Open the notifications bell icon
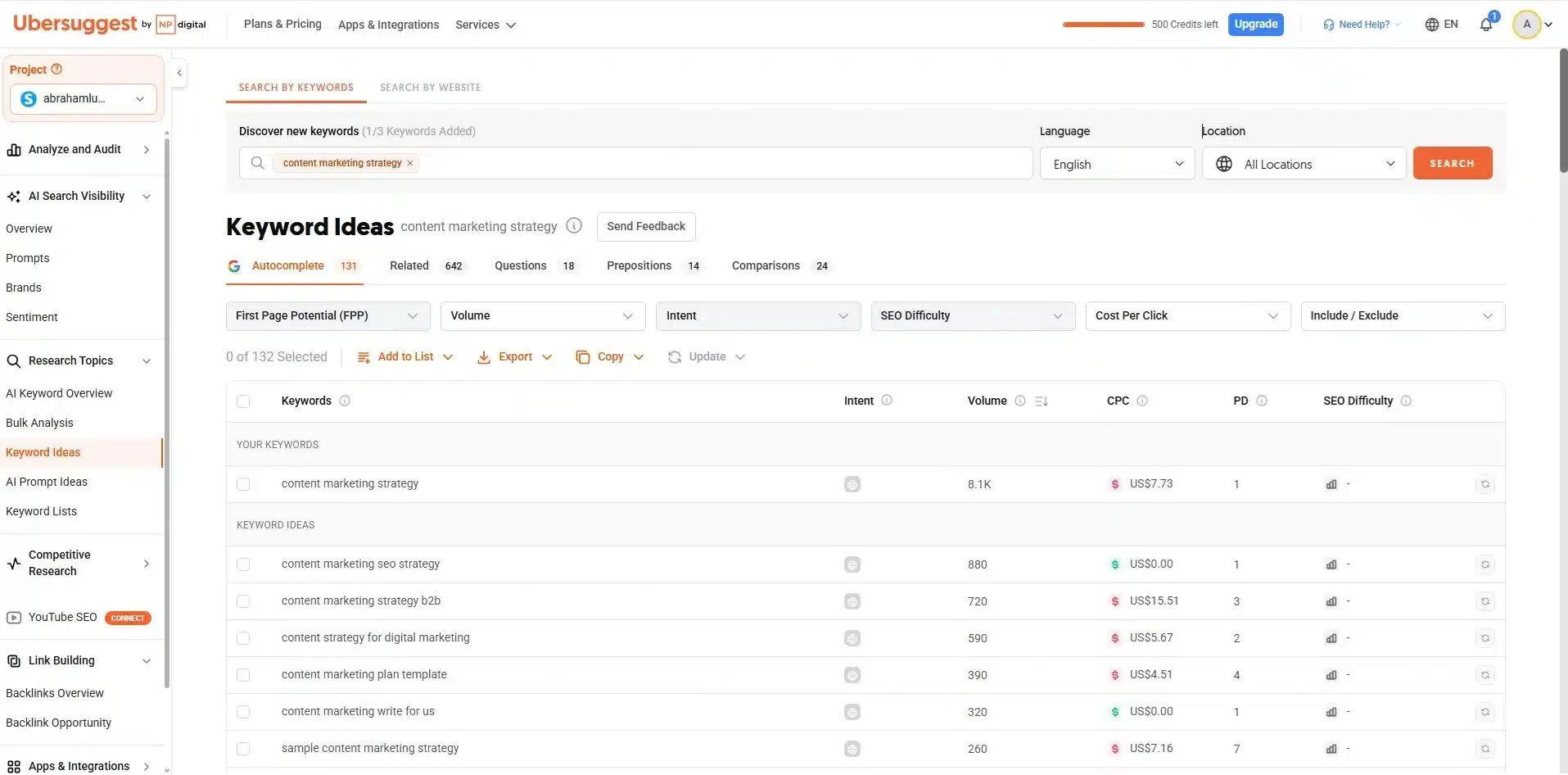Image resolution: width=1568 pixels, height=775 pixels. click(1486, 25)
